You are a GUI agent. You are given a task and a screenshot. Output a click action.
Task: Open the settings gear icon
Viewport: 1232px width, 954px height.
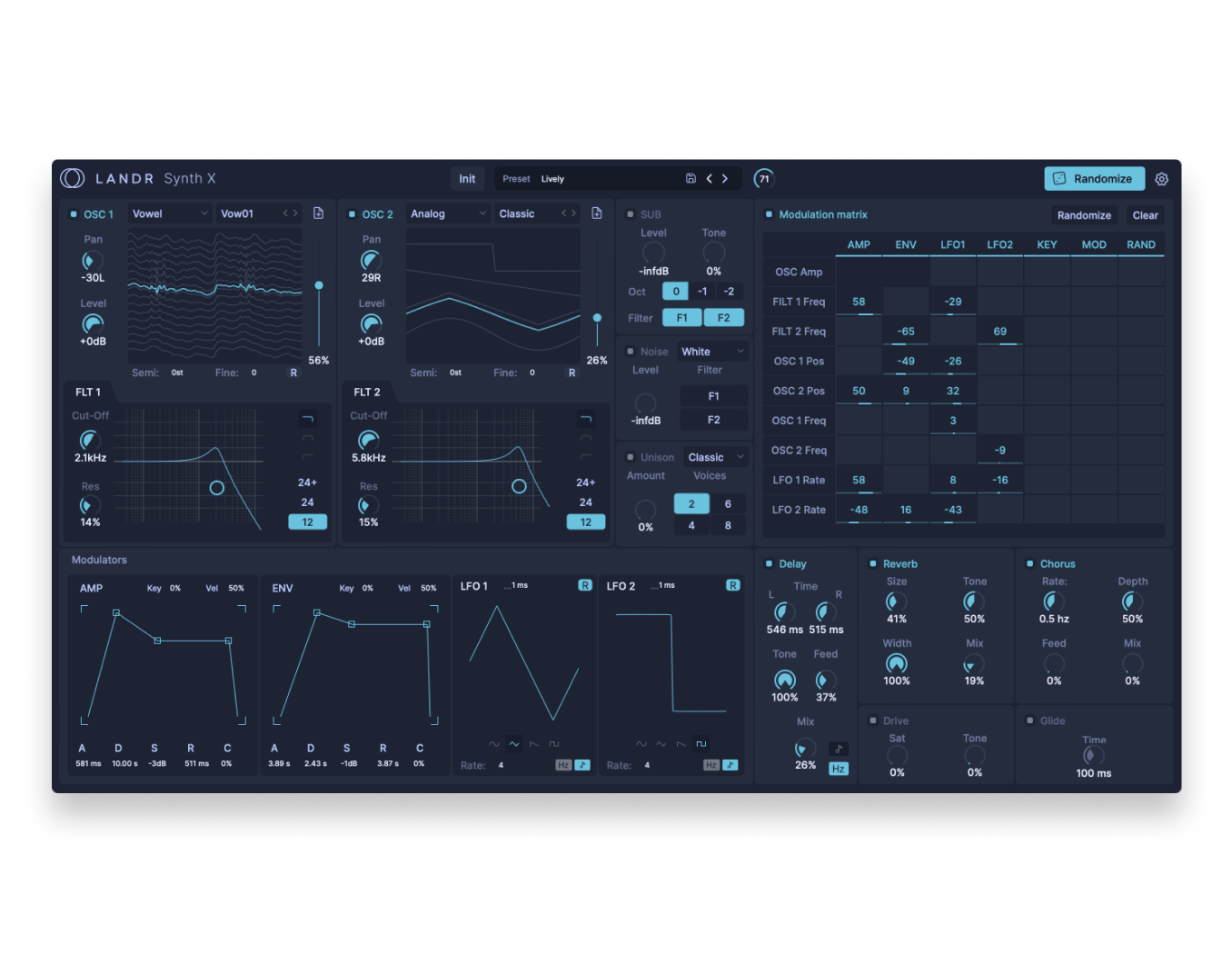tap(1162, 179)
